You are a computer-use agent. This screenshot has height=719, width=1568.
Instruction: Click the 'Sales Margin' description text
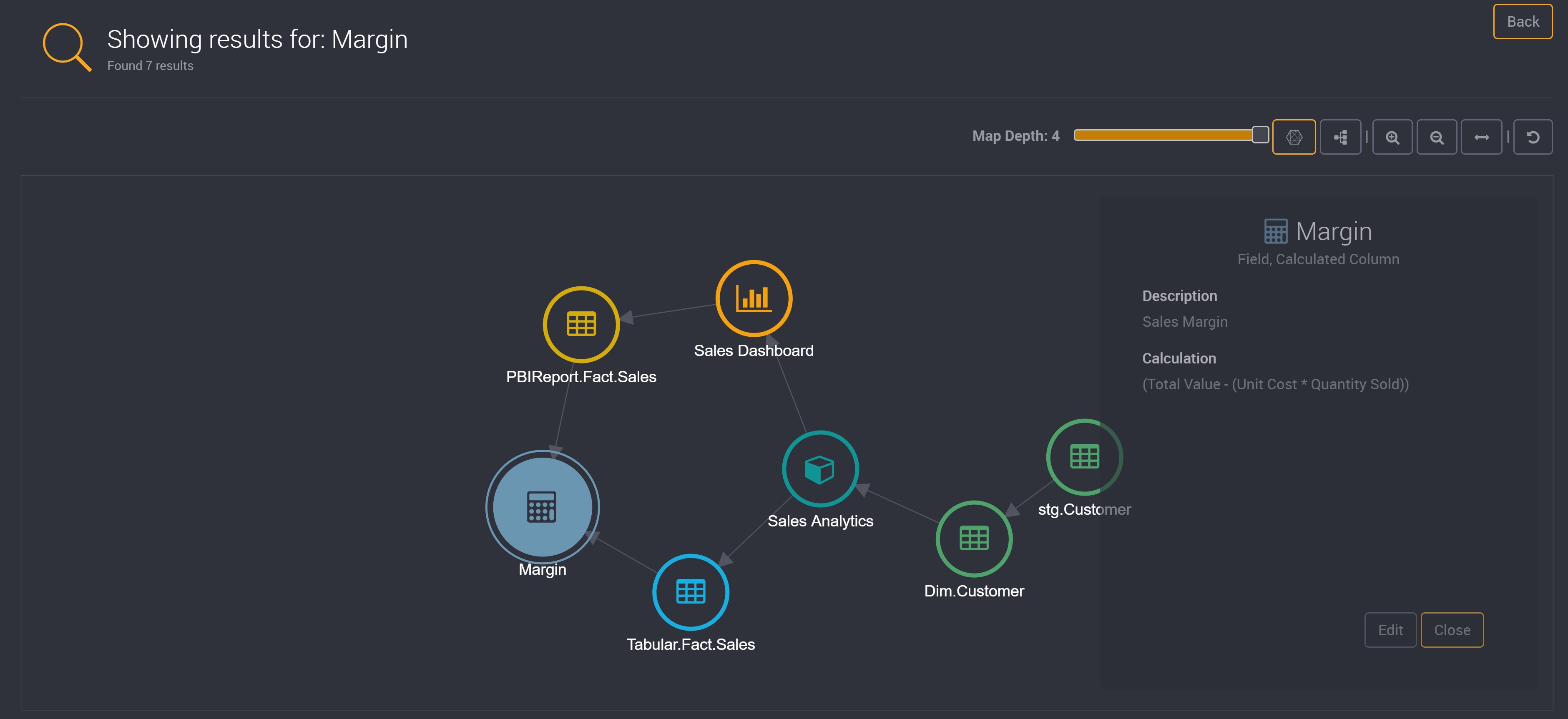pyautogui.click(x=1184, y=322)
